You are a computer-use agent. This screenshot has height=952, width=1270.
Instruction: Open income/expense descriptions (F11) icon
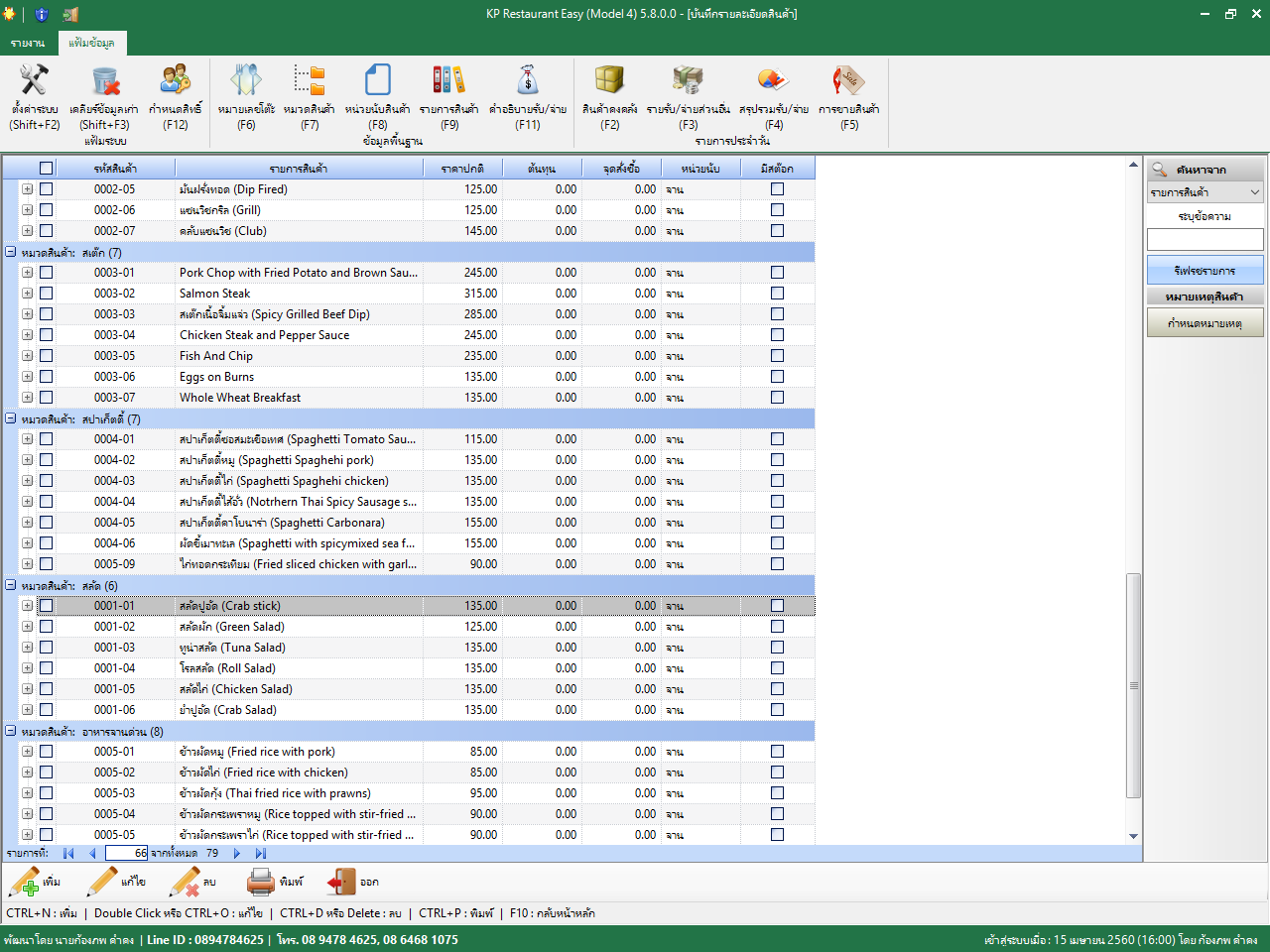tap(528, 80)
